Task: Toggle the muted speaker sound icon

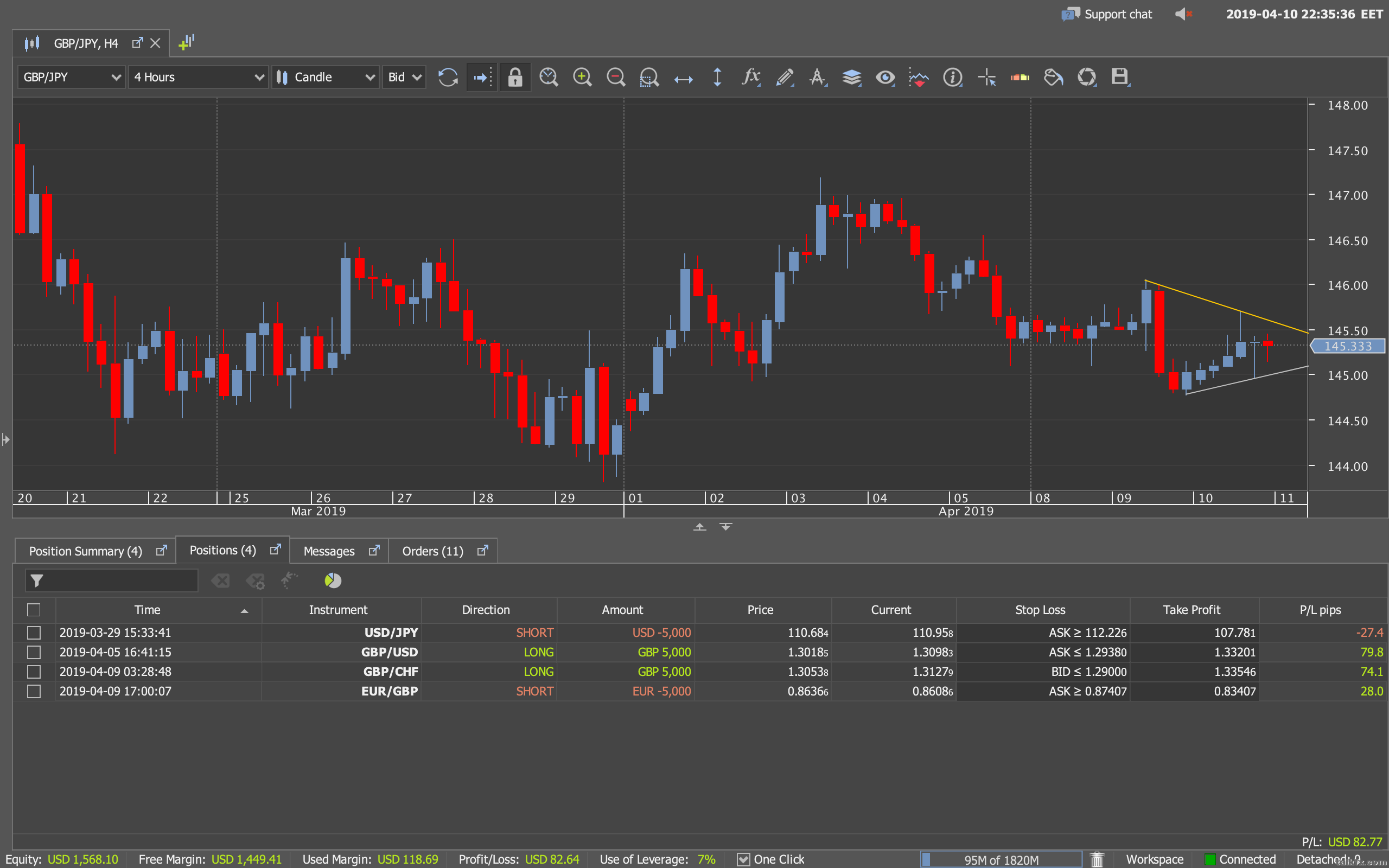Action: click(1183, 14)
